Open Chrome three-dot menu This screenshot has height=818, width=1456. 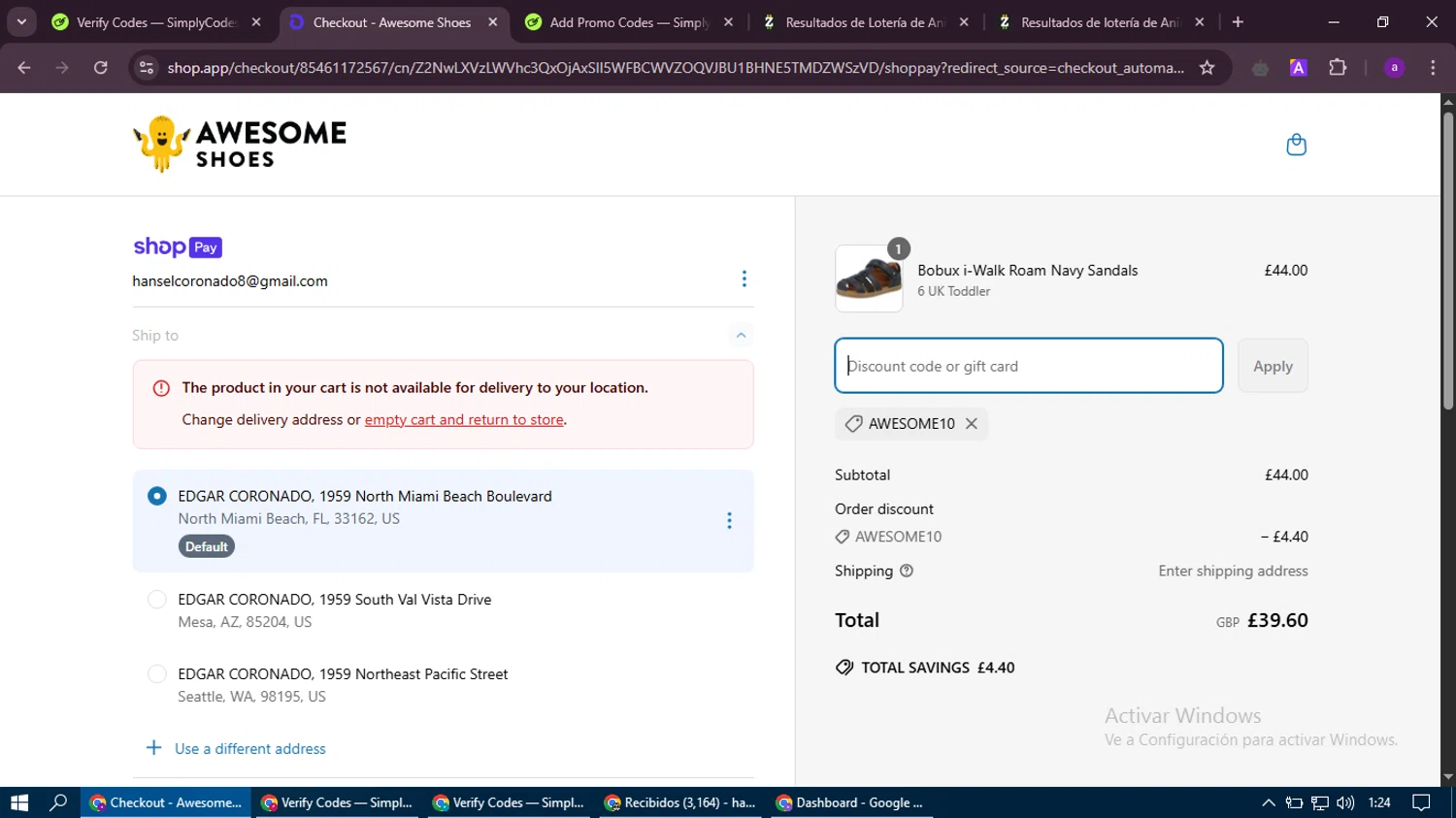1433,68
